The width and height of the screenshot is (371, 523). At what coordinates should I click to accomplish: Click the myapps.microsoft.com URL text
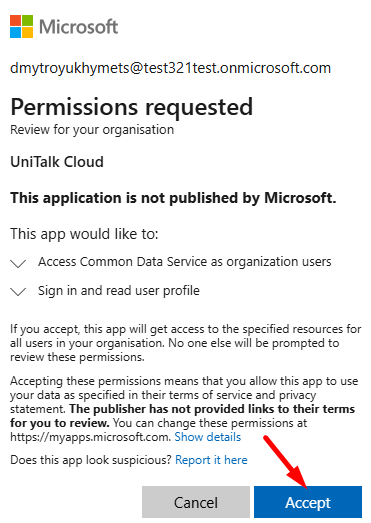pos(91,437)
